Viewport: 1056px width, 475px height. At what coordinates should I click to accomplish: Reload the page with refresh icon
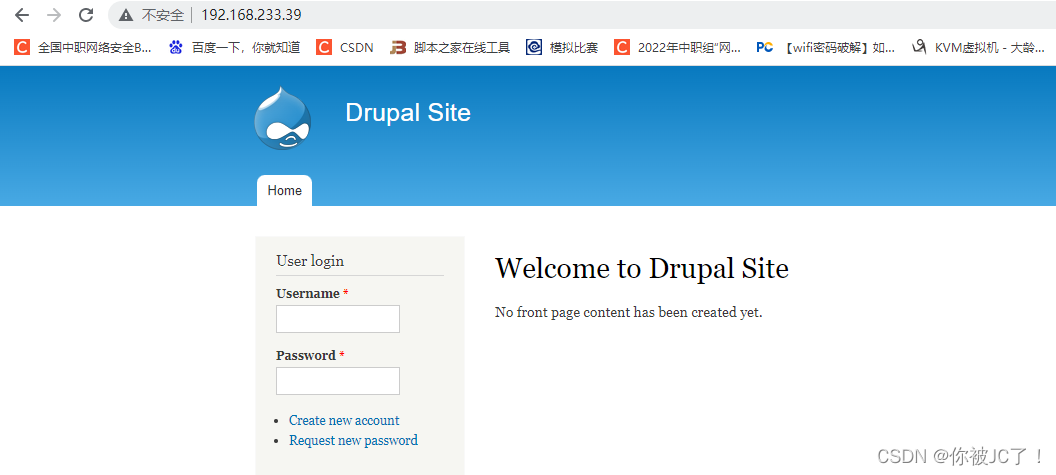pos(86,15)
